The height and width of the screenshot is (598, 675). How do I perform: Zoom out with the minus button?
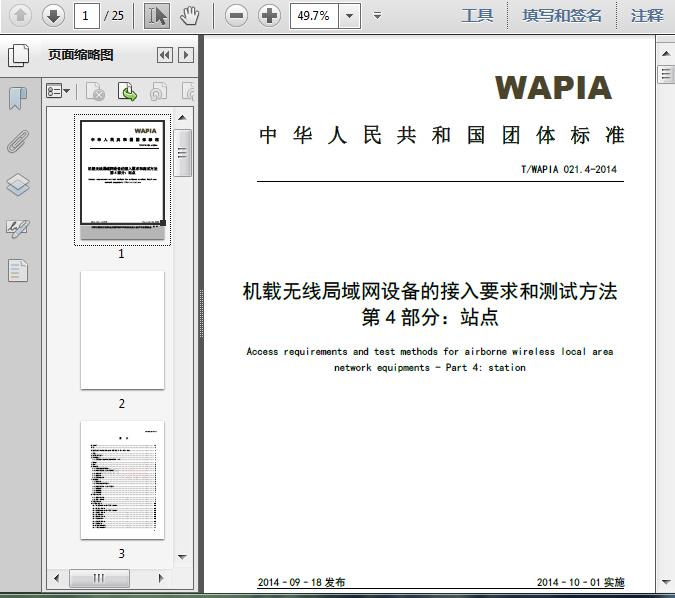click(x=236, y=15)
